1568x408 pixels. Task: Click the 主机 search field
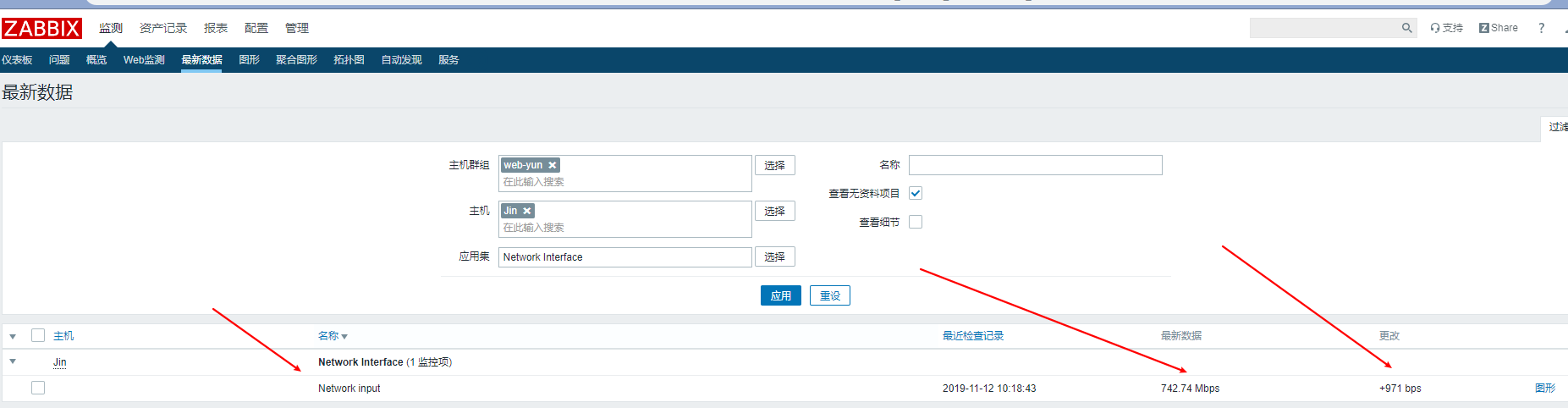pos(625,219)
